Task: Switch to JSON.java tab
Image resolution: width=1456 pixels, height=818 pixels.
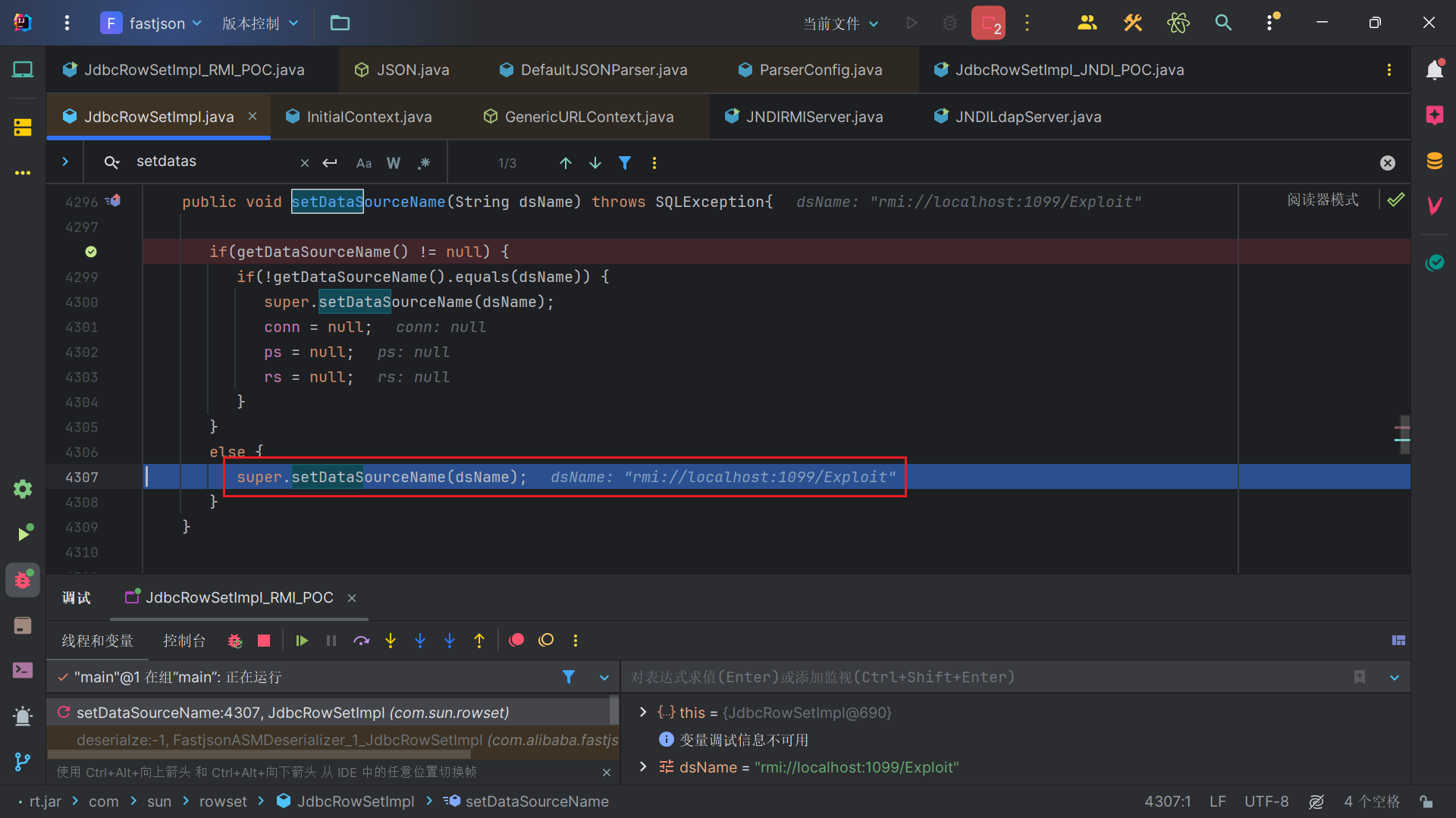Action: (402, 70)
